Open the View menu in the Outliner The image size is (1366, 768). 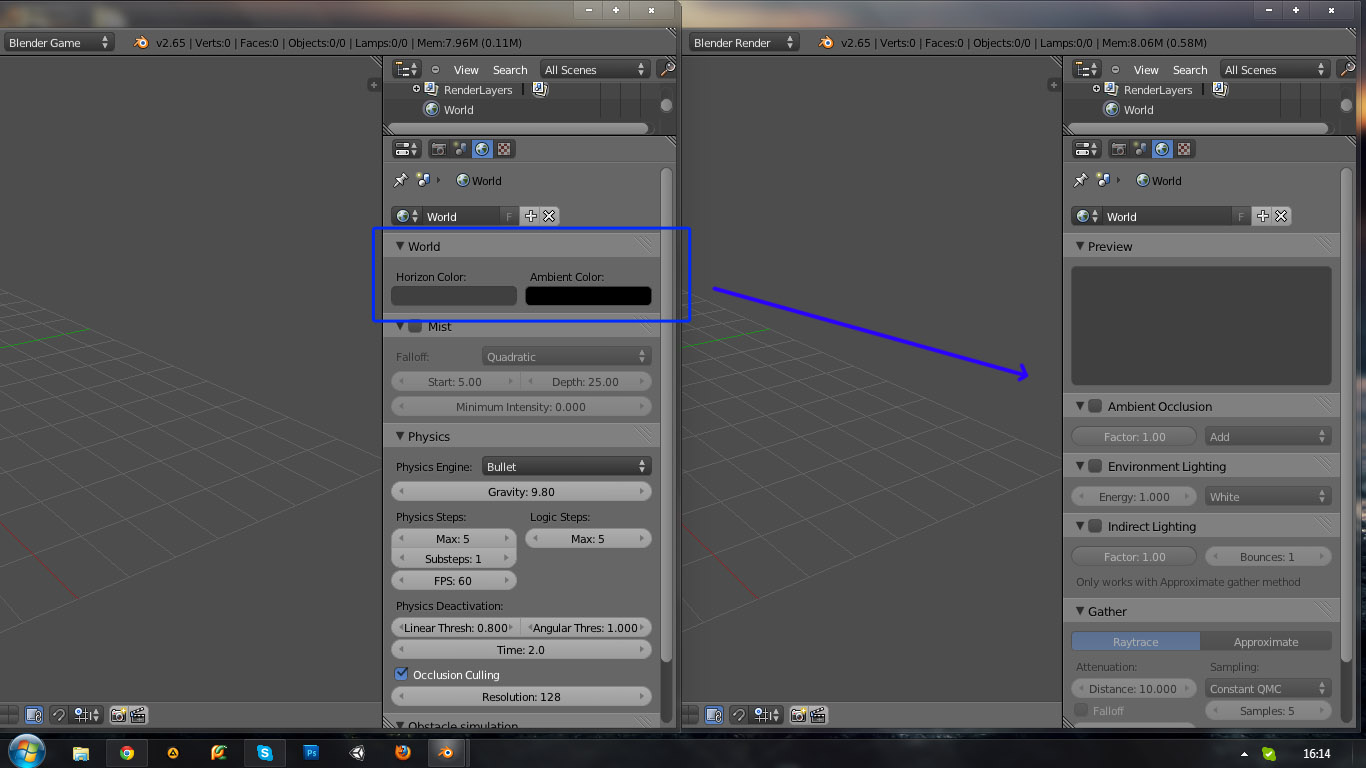point(466,69)
